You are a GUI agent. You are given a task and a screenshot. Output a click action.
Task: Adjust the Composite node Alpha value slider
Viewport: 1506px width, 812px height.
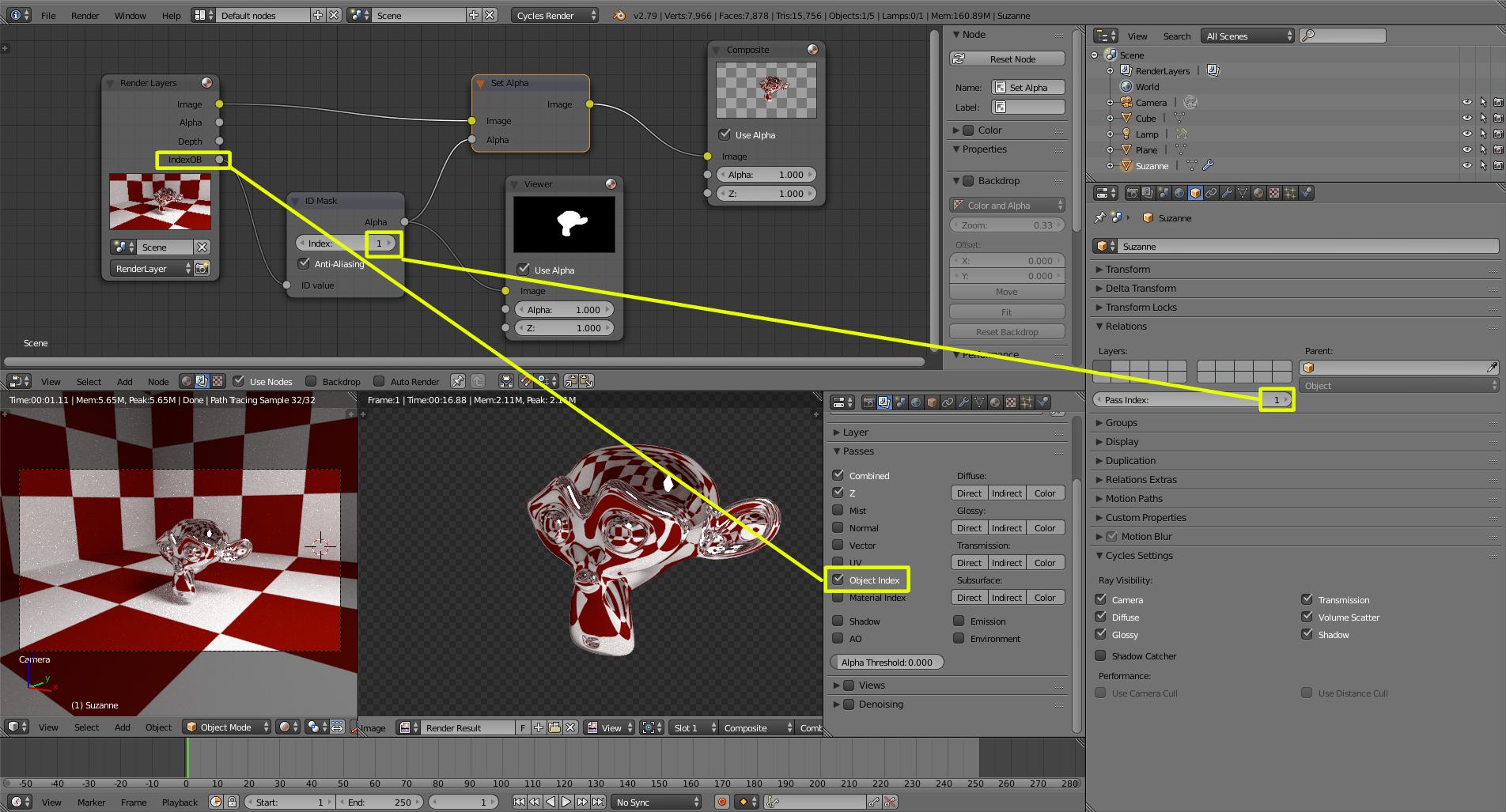click(766, 174)
